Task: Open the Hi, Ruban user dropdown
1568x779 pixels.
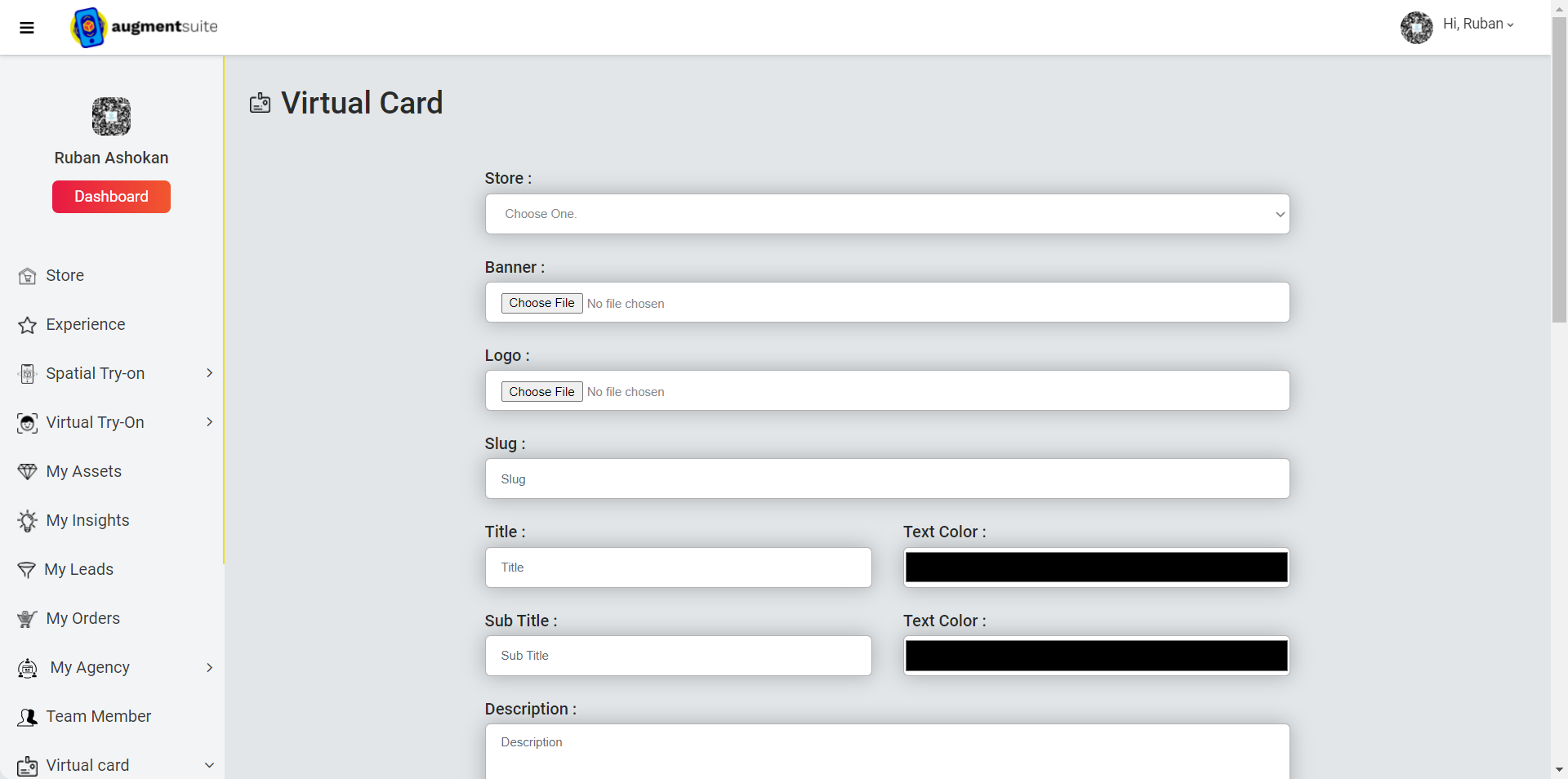Action: (x=1478, y=24)
